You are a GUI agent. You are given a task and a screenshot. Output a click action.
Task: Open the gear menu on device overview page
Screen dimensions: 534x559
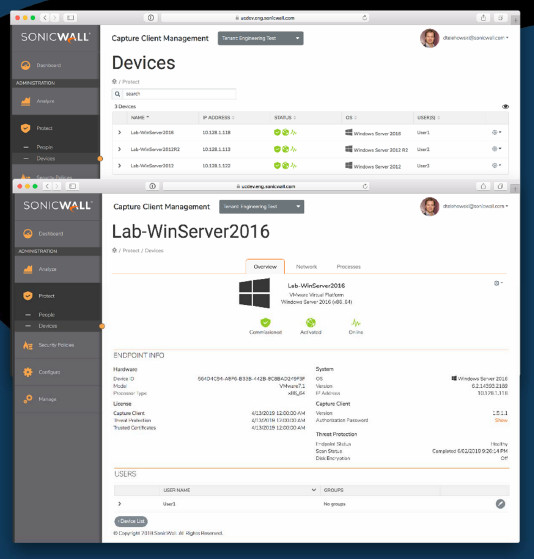(498, 283)
